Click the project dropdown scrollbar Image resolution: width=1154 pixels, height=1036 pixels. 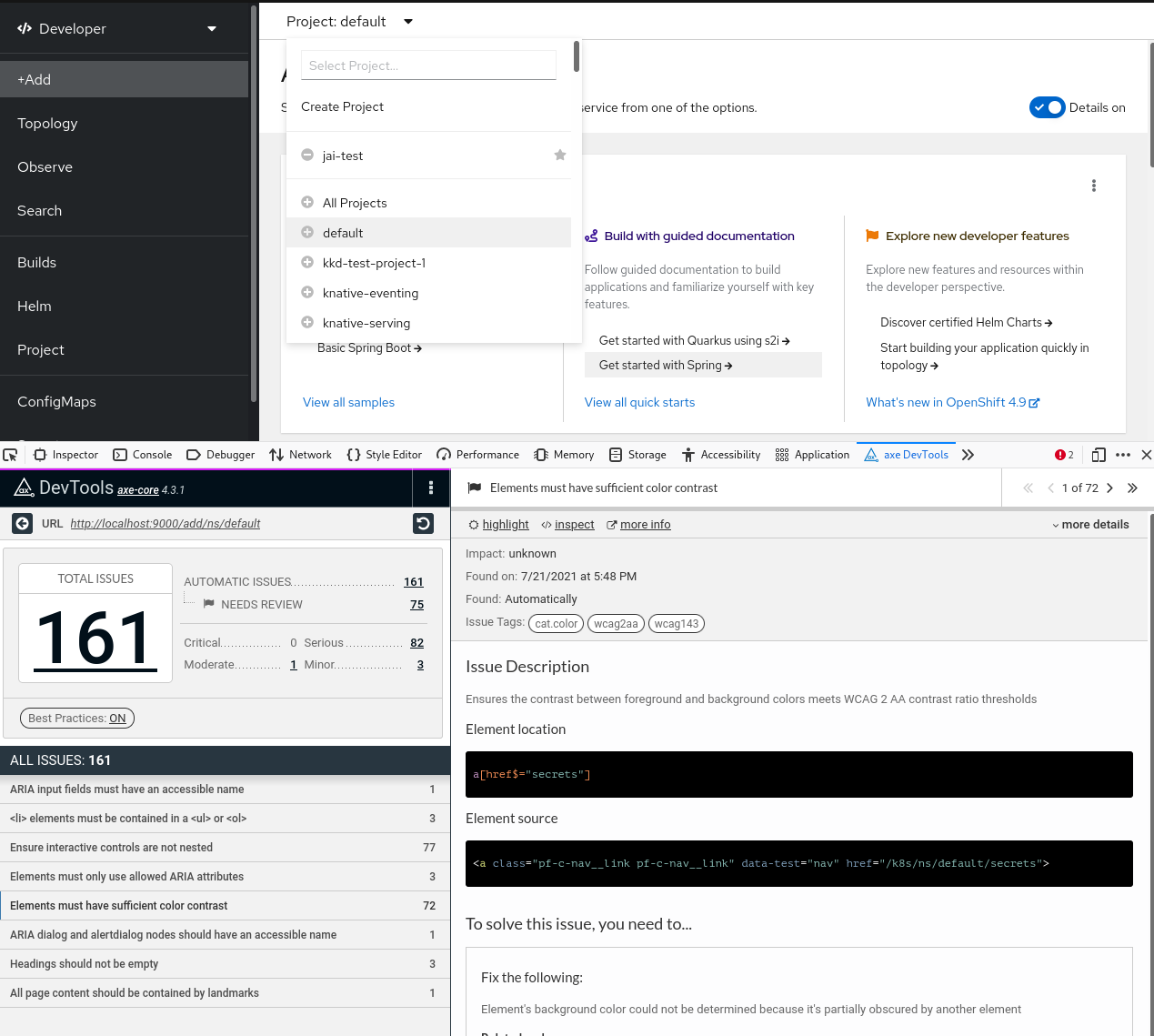click(x=577, y=56)
